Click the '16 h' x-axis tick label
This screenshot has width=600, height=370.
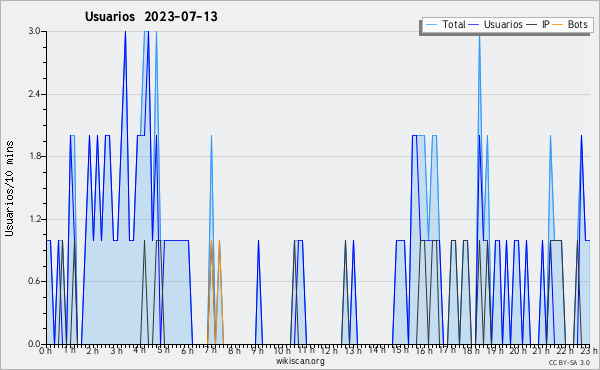point(424,351)
